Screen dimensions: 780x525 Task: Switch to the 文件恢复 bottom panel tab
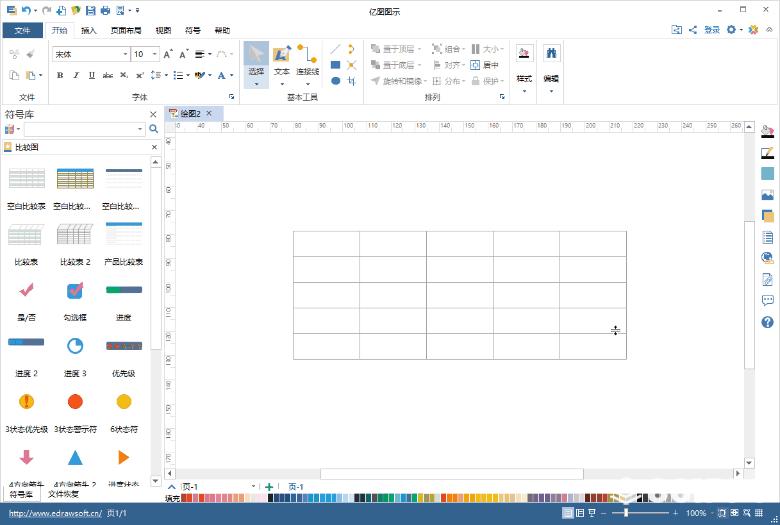(63, 494)
